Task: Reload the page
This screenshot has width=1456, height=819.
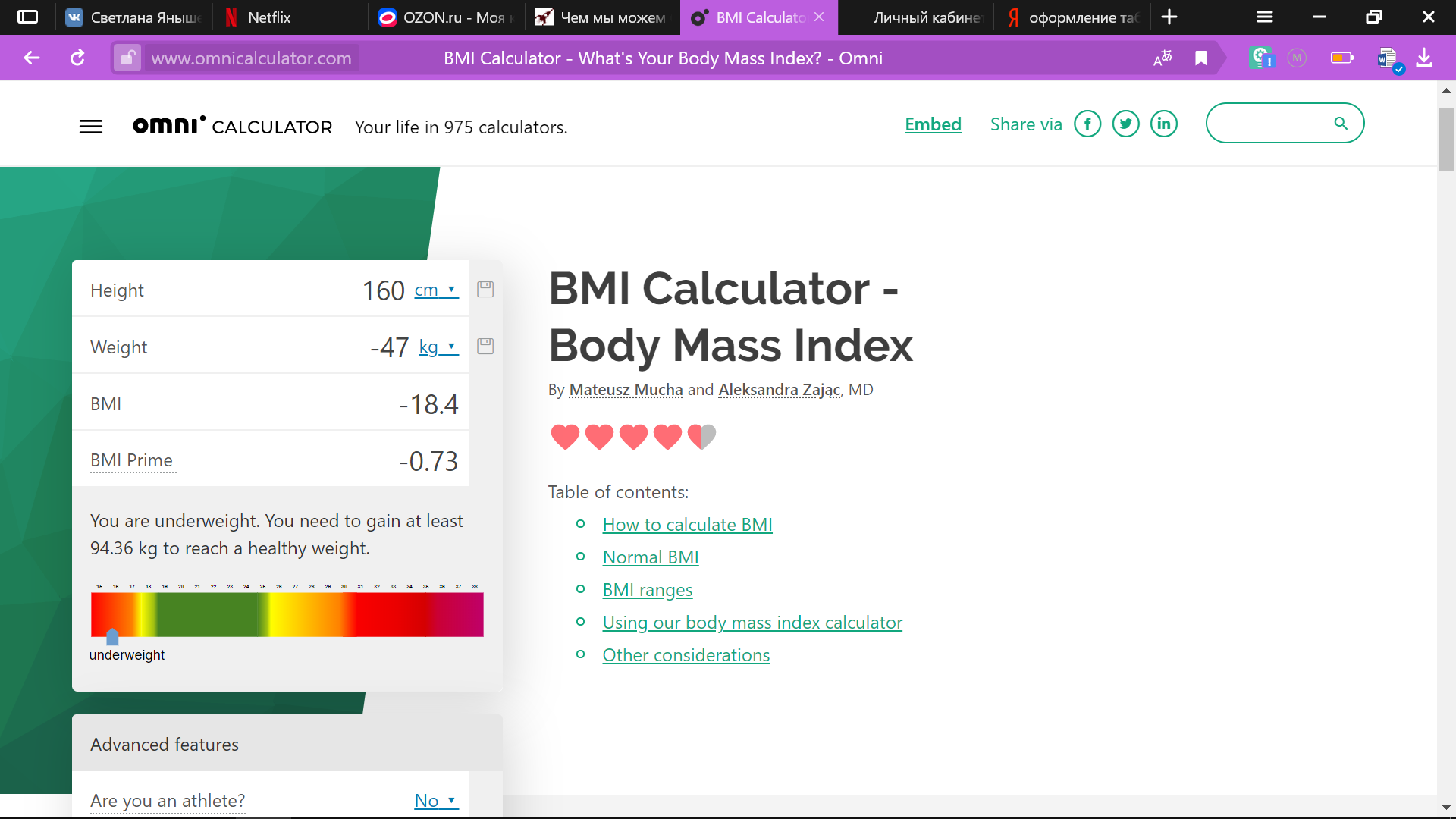Action: pos(77,58)
